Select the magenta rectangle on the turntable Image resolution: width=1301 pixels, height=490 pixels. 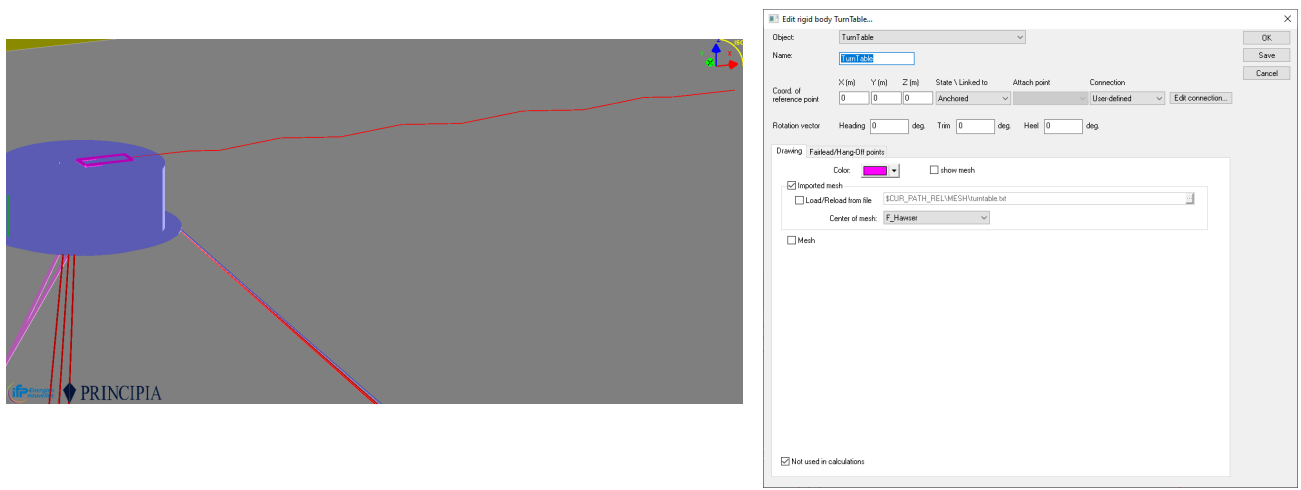click(x=103, y=160)
